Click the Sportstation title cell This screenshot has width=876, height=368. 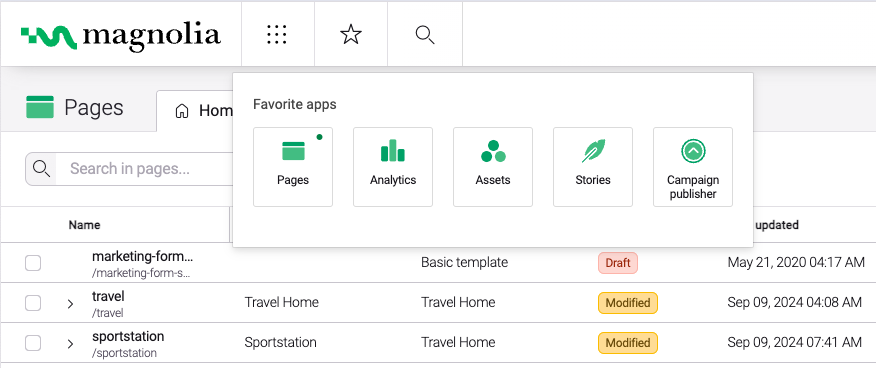(280, 343)
